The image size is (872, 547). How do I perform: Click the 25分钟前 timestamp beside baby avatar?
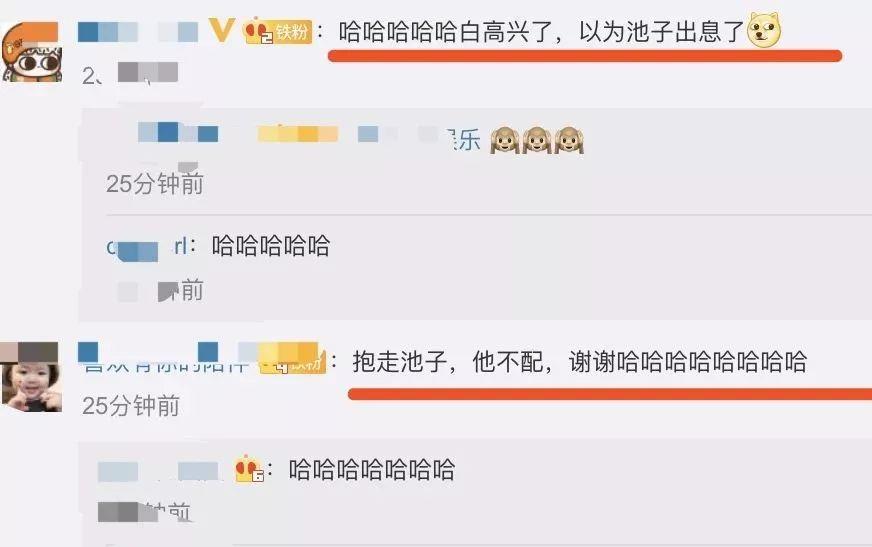[131, 406]
